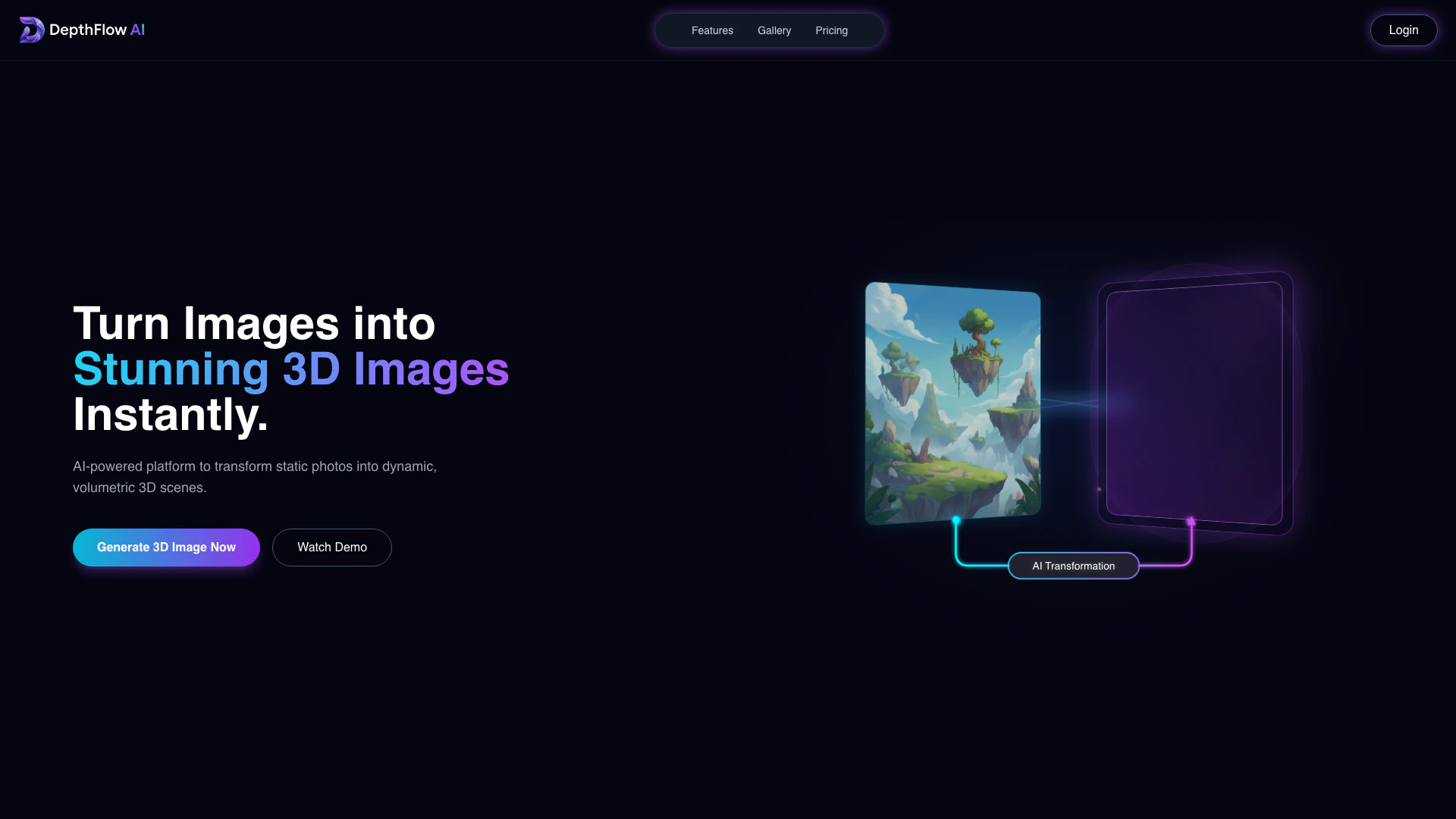Click the DepthFlow AI brand name text

pos(96,30)
